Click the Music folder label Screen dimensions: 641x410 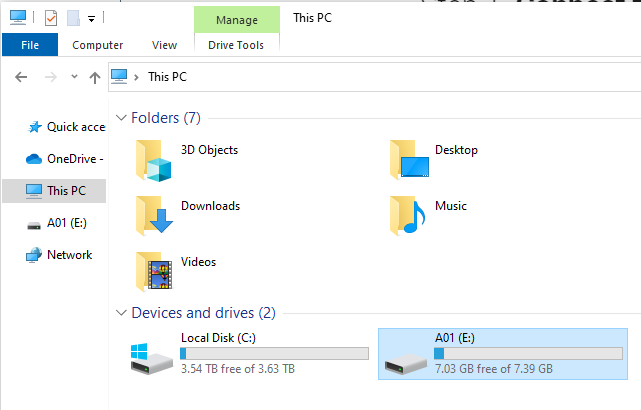(451, 206)
